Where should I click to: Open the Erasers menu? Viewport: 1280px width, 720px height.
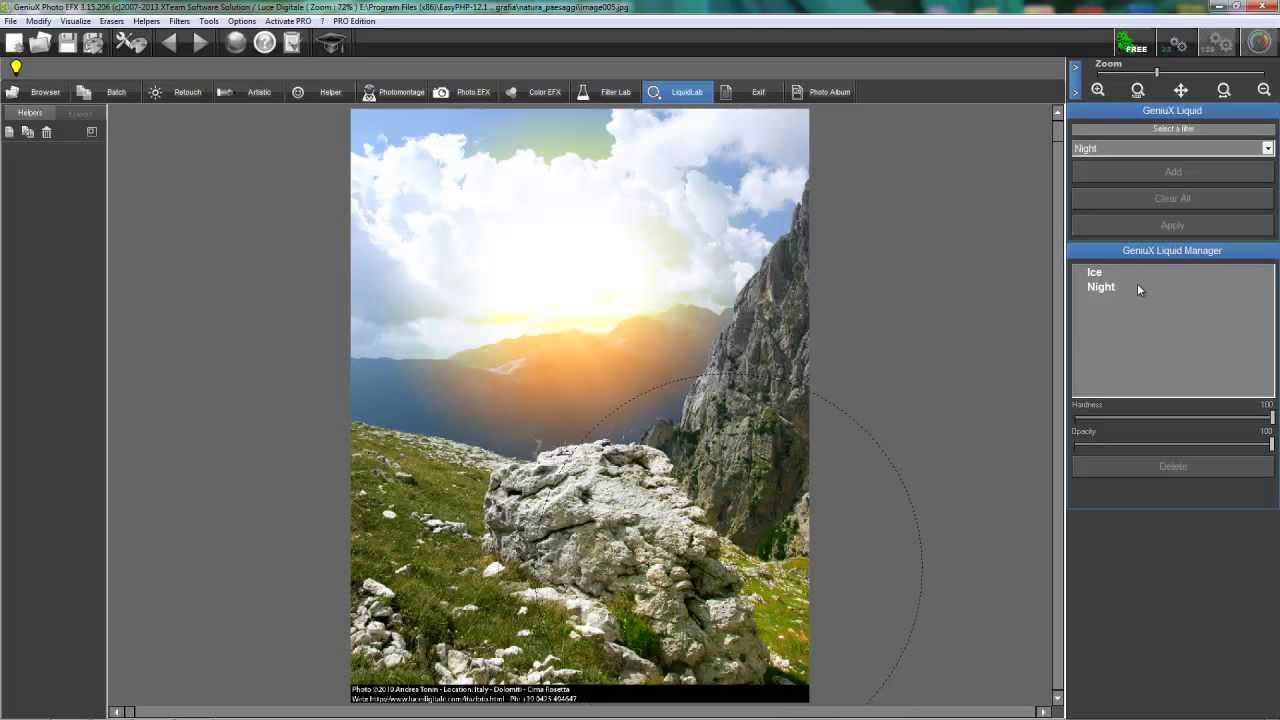coord(112,21)
